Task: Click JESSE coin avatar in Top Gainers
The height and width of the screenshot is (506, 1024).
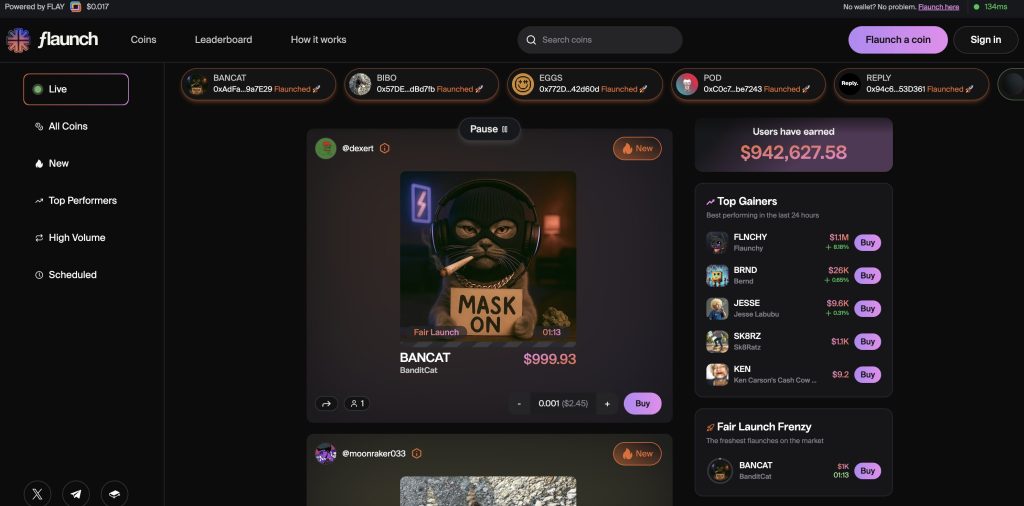Action: point(717,308)
